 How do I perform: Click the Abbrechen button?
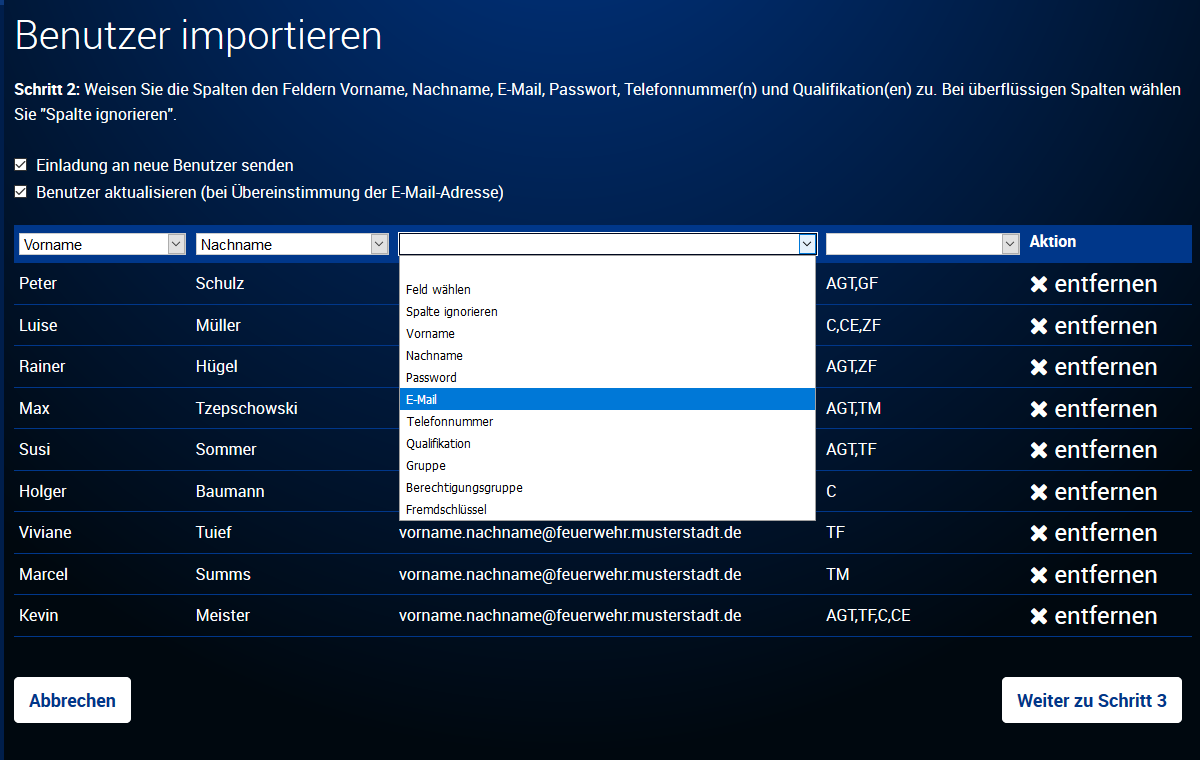click(x=72, y=700)
